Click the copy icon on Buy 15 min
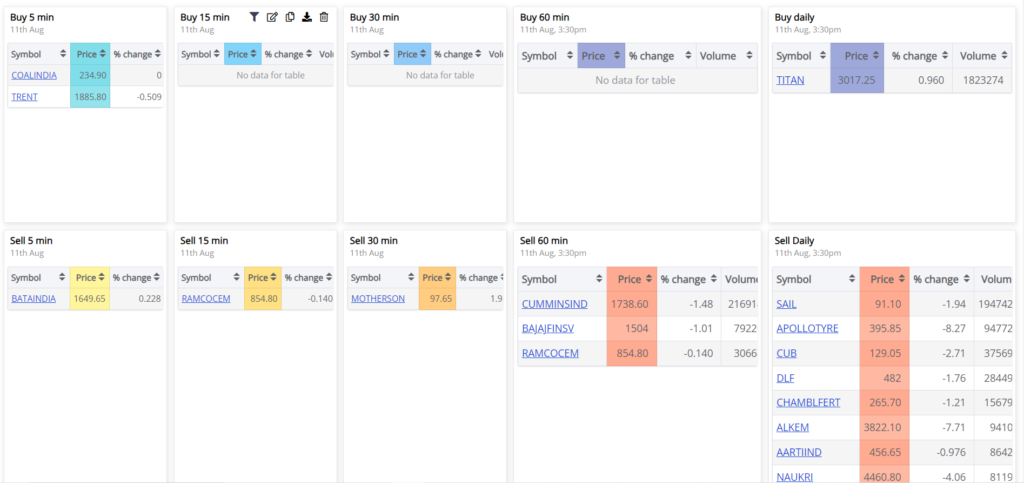The width and height of the screenshot is (1024, 483). tap(290, 17)
